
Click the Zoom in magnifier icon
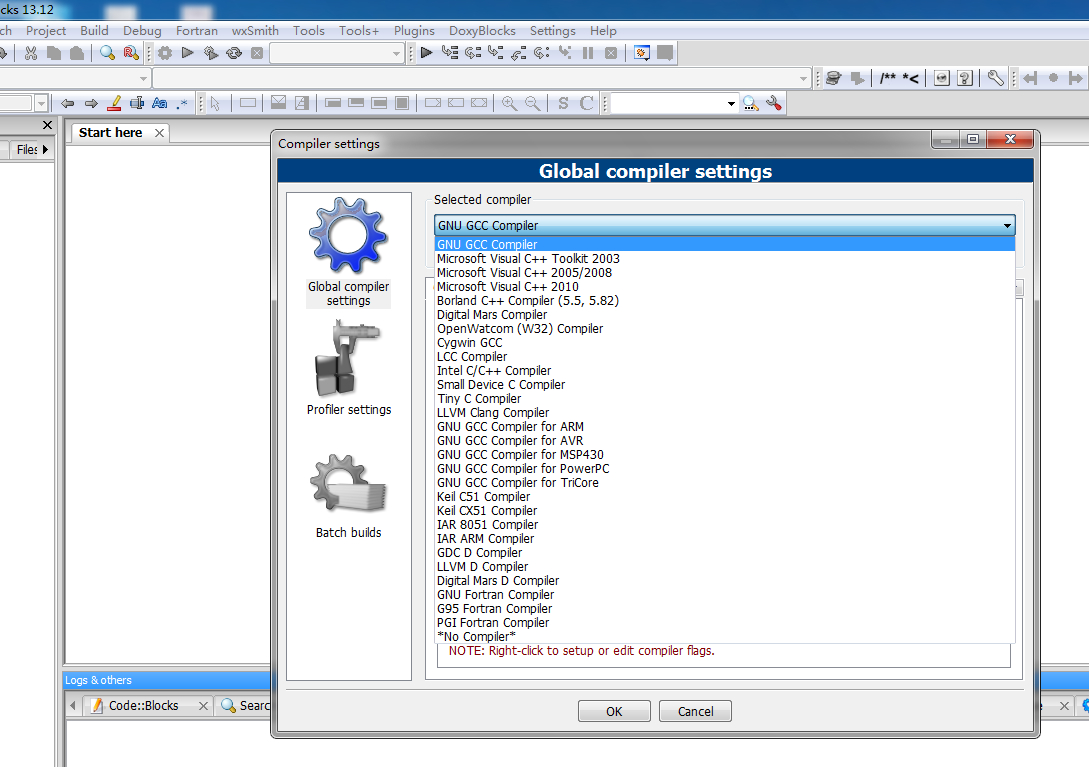tap(509, 103)
